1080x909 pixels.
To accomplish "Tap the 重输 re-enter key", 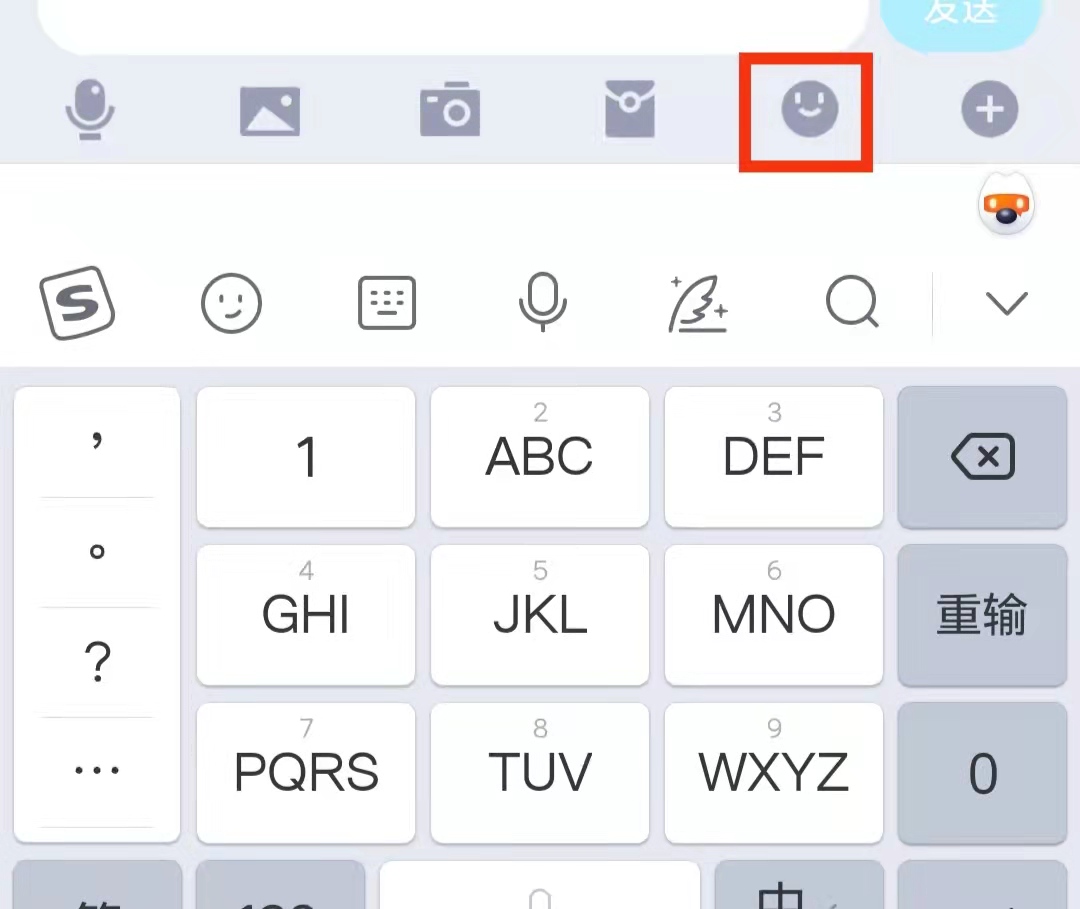I will (x=982, y=615).
